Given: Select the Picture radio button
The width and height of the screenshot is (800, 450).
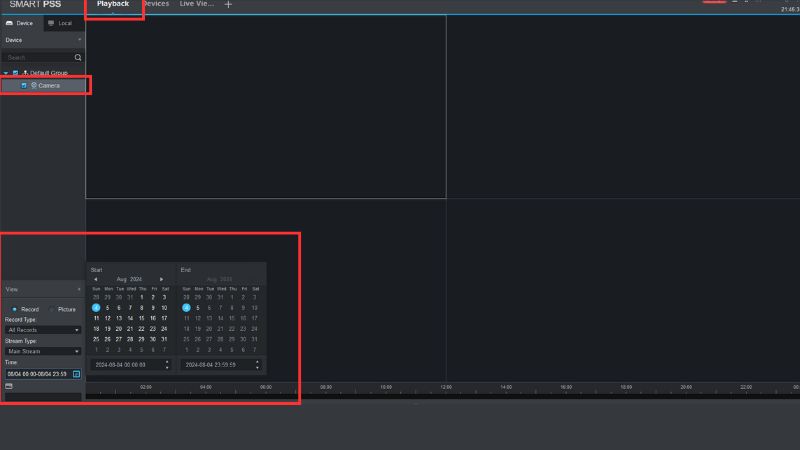Looking at the screenshot, I should 53,309.
